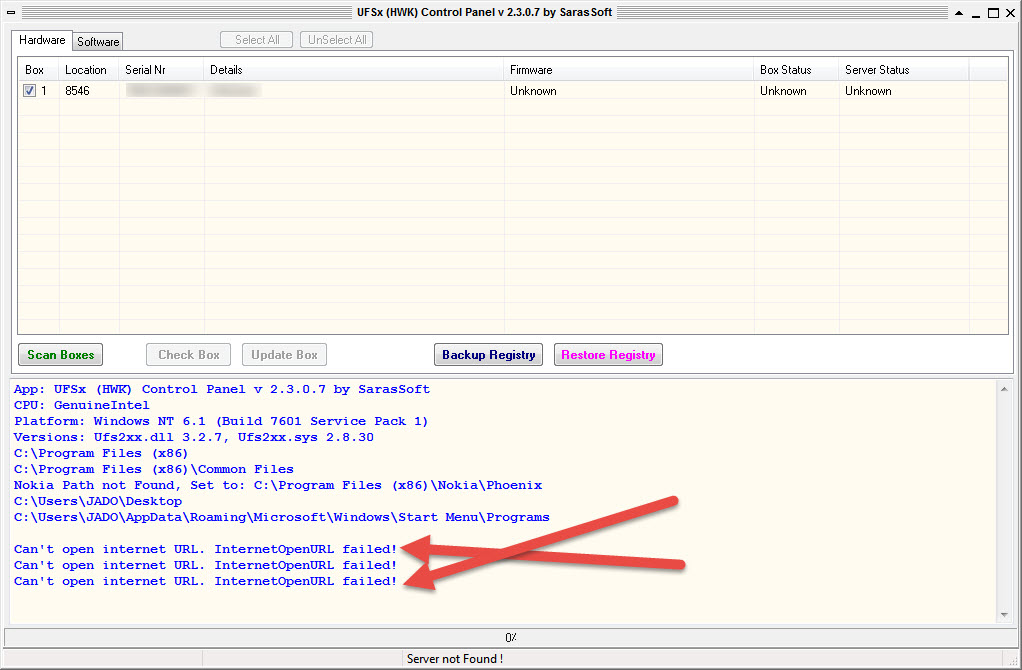Click the C:\Program Files (x86)\Common Files line
The height and width of the screenshot is (670, 1022).
click(x=154, y=469)
